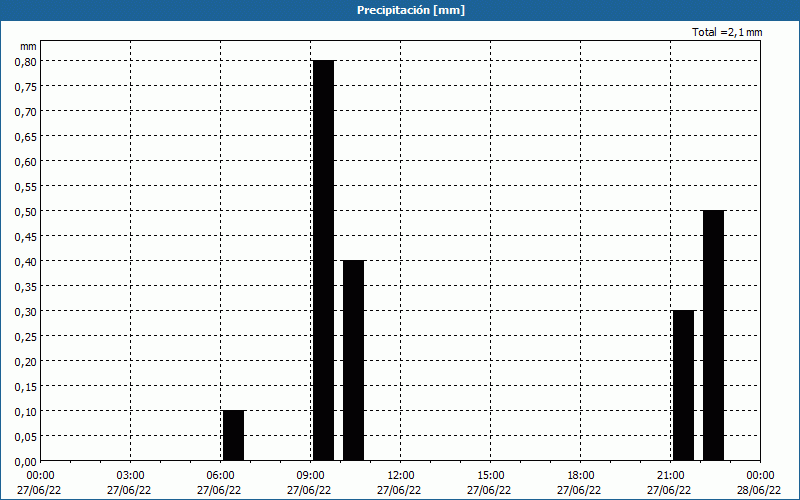Click the 0,35 y-axis label
The image size is (800, 500).
coord(26,286)
